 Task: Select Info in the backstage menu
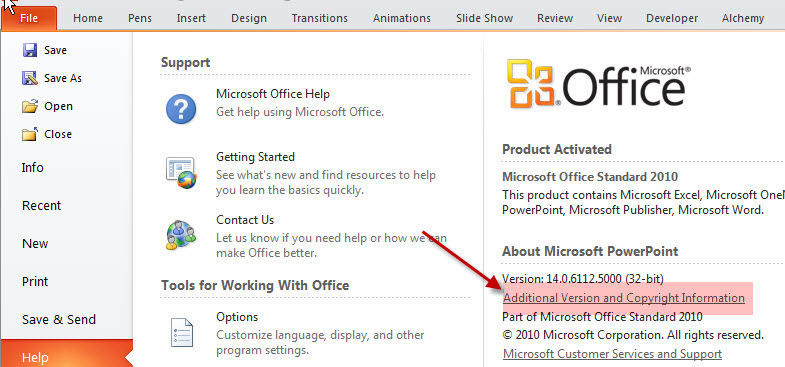33,167
